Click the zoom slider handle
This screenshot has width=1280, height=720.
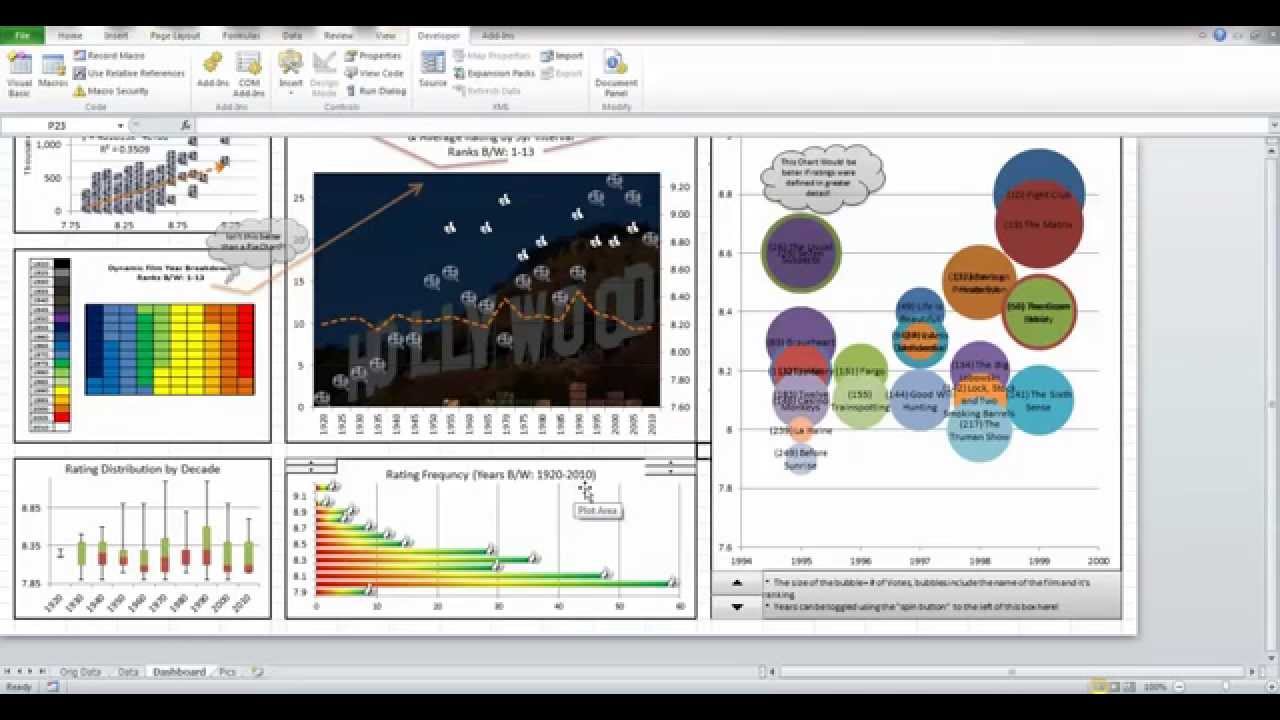click(x=1225, y=688)
